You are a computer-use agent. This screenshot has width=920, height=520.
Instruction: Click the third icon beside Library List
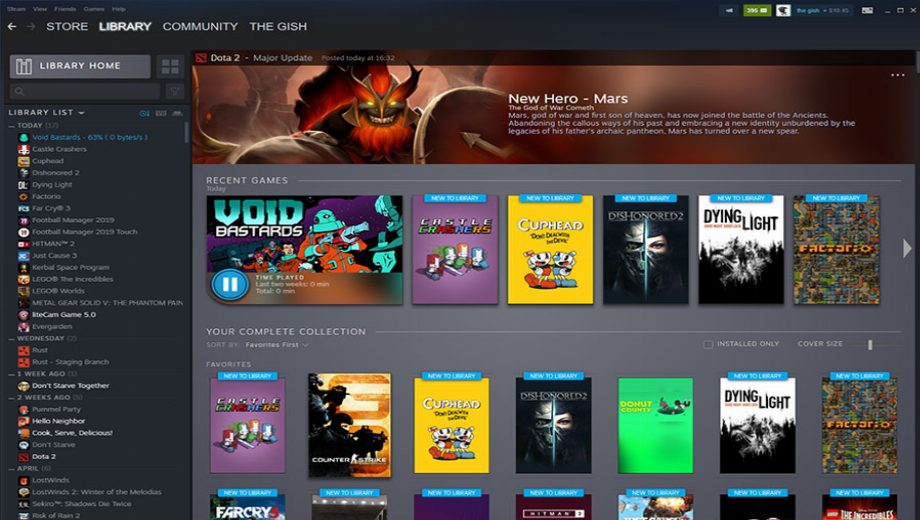(x=177, y=113)
